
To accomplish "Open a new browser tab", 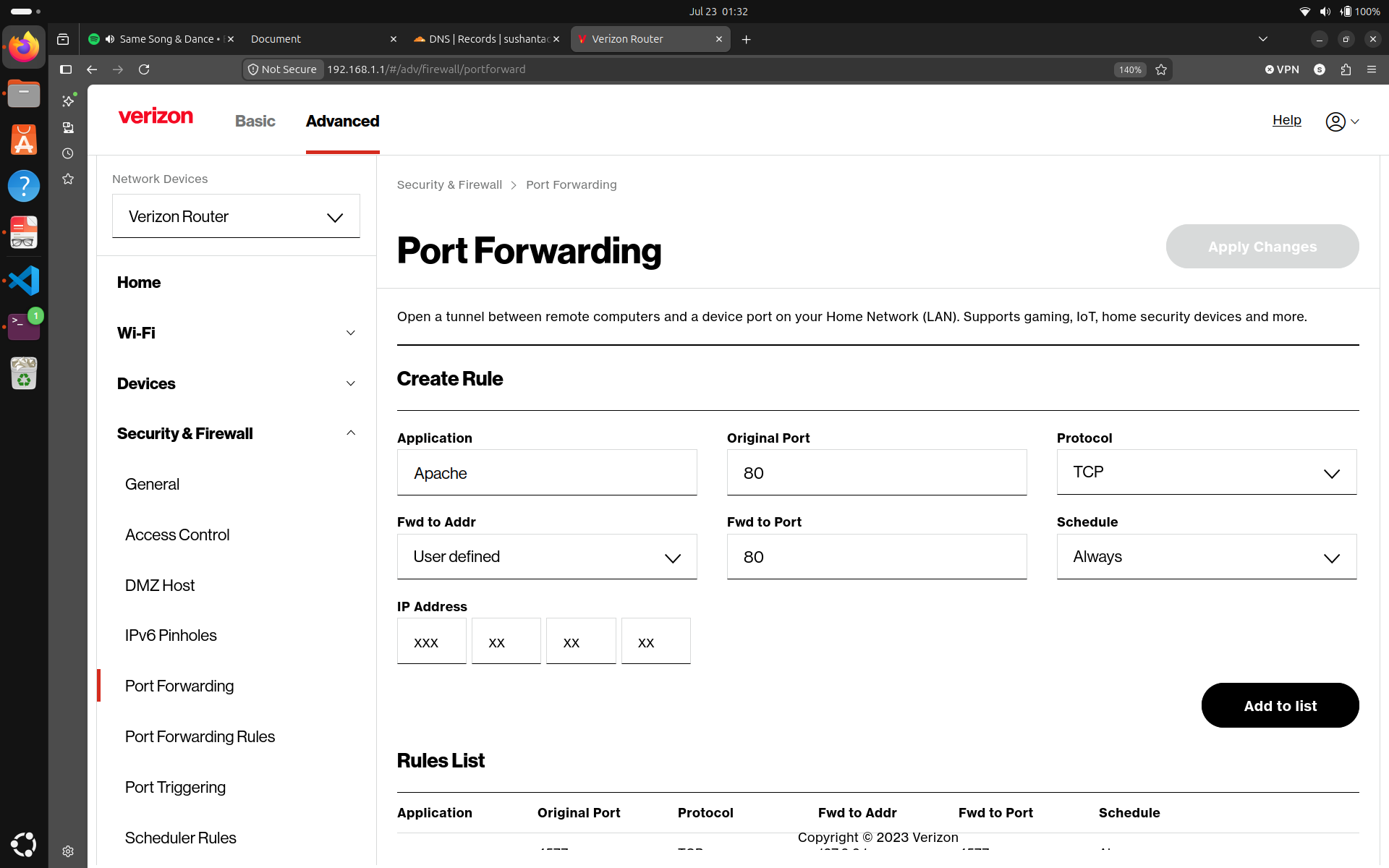I will click(x=747, y=39).
